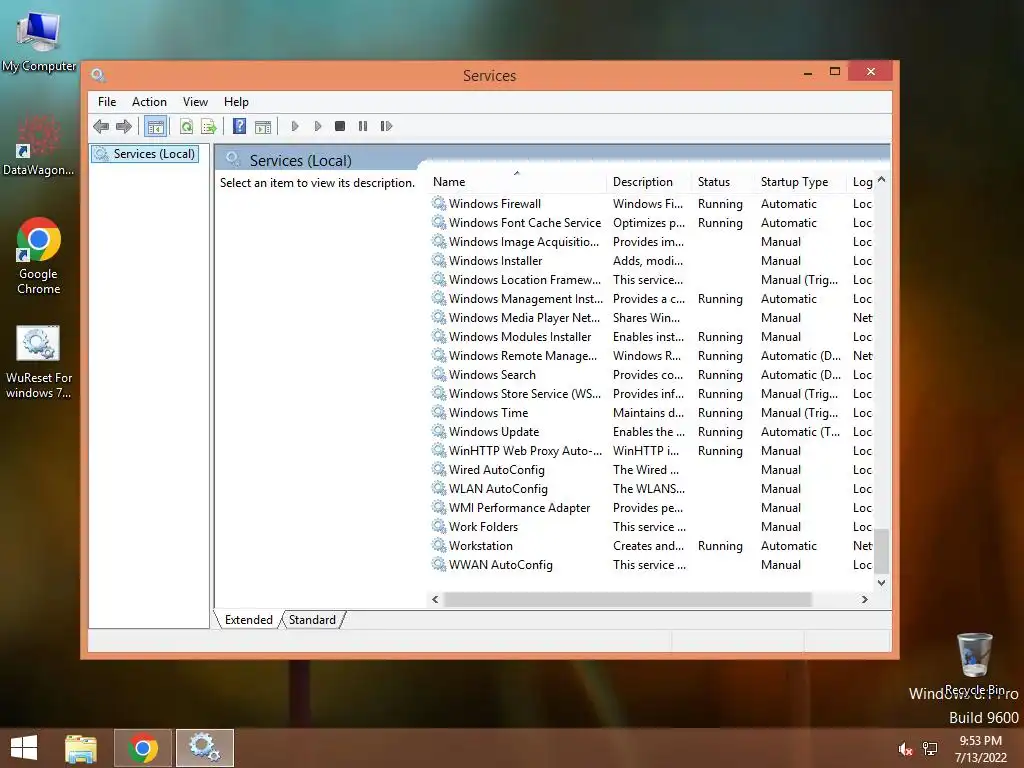
Task: Select WMI Performance Adapter service
Action: [x=651, y=507]
